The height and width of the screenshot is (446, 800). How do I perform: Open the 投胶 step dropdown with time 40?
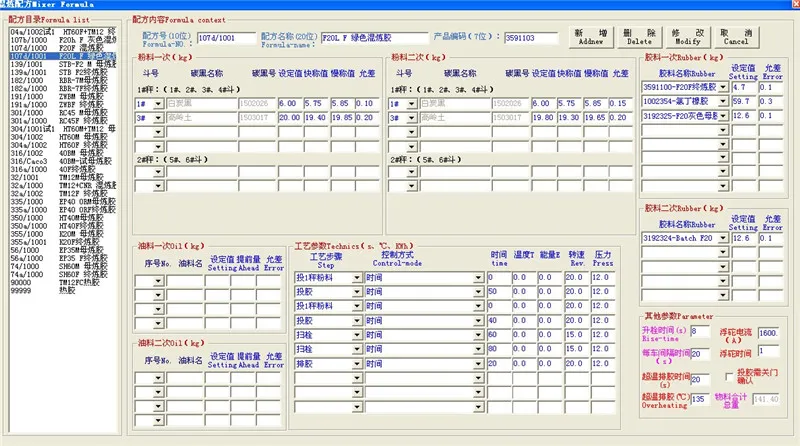click(x=357, y=321)
